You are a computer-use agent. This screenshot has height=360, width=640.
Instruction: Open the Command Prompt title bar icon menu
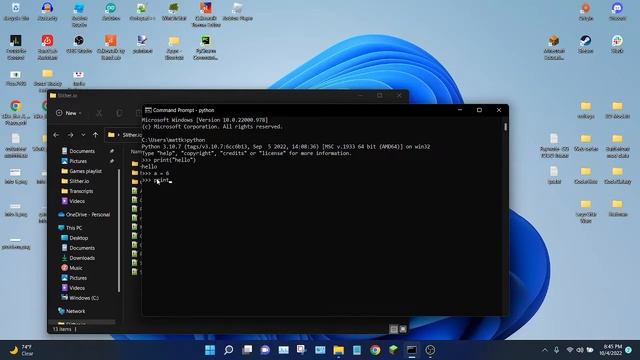tap(148, 110)
